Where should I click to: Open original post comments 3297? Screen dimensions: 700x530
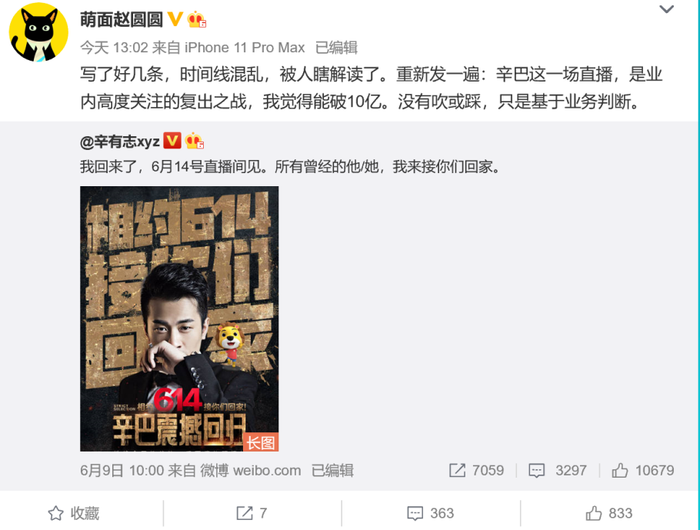(557, 470)
